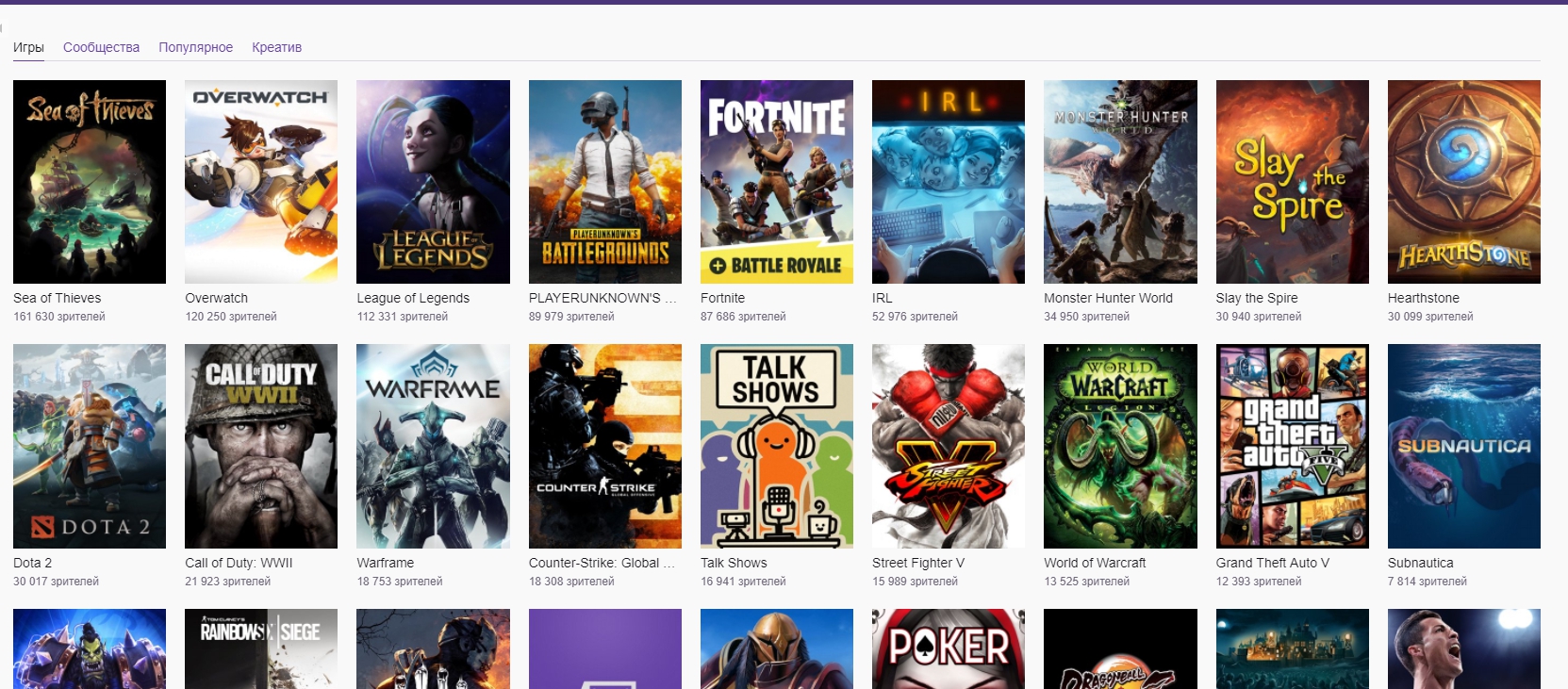1568x689 pixels.
Task: Click the Call of Duty: WWII title
Action: tap(239, 563)
